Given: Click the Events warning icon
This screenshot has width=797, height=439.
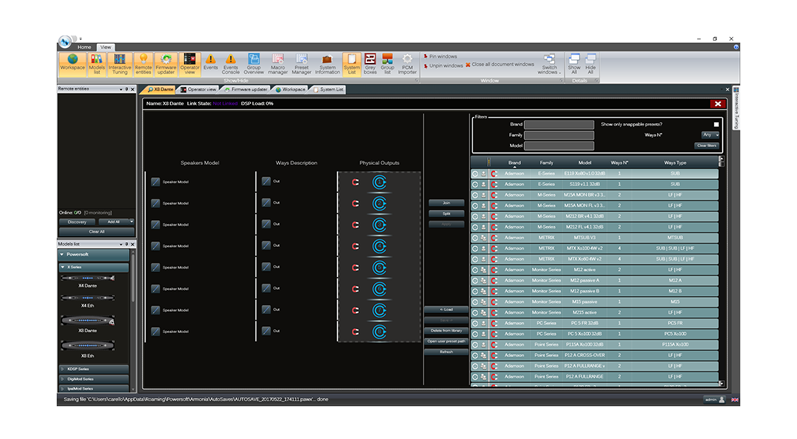Looking at the screenshot, I should click(210, 62).
